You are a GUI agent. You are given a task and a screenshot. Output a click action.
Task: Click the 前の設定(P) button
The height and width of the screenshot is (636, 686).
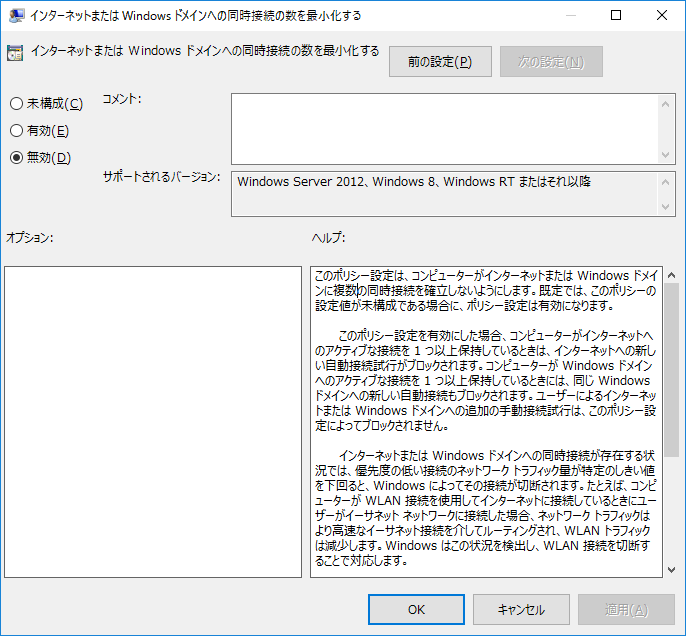(440, 62)
